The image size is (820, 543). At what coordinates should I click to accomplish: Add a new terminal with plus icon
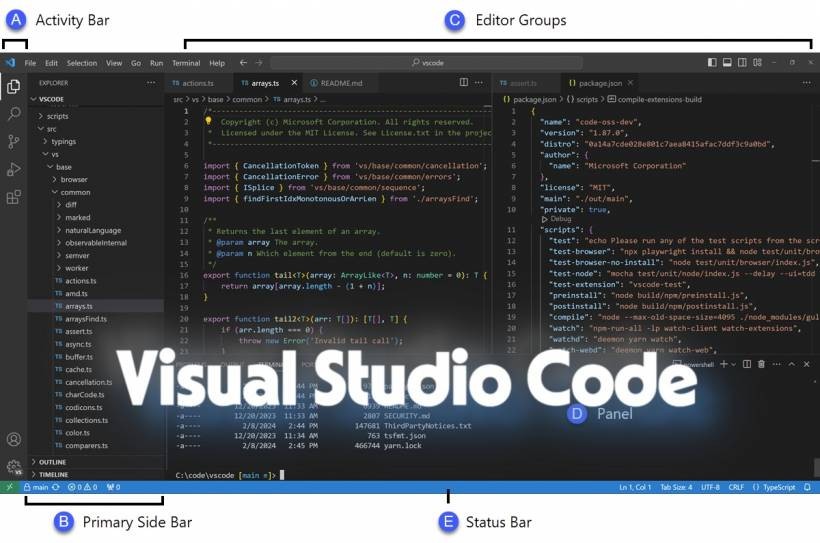[724, 364]
